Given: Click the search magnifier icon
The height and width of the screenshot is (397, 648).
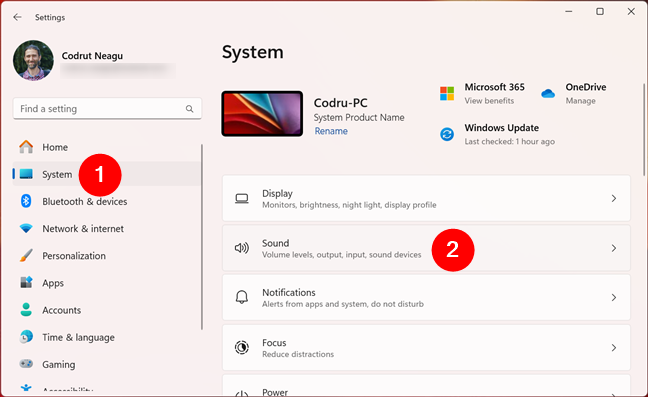Looking at the screenshot, I should (x=189, y=109).
